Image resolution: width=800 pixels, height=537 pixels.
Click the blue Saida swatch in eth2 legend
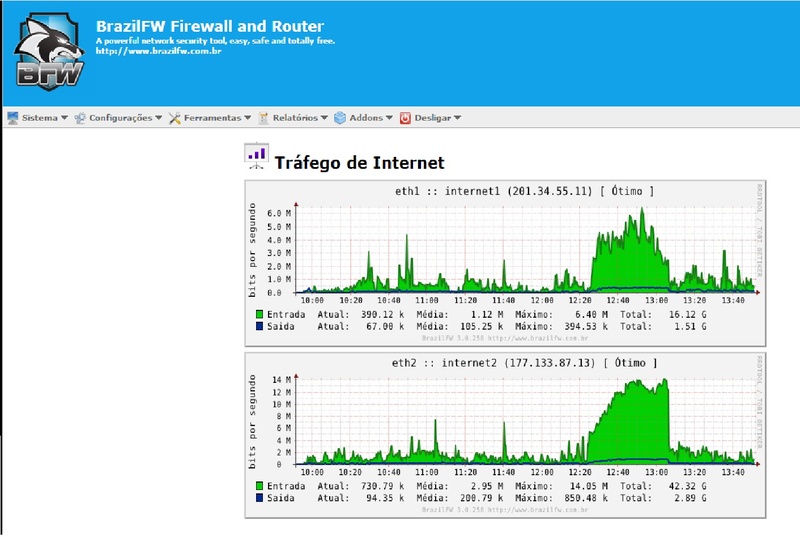pos(259,498)
